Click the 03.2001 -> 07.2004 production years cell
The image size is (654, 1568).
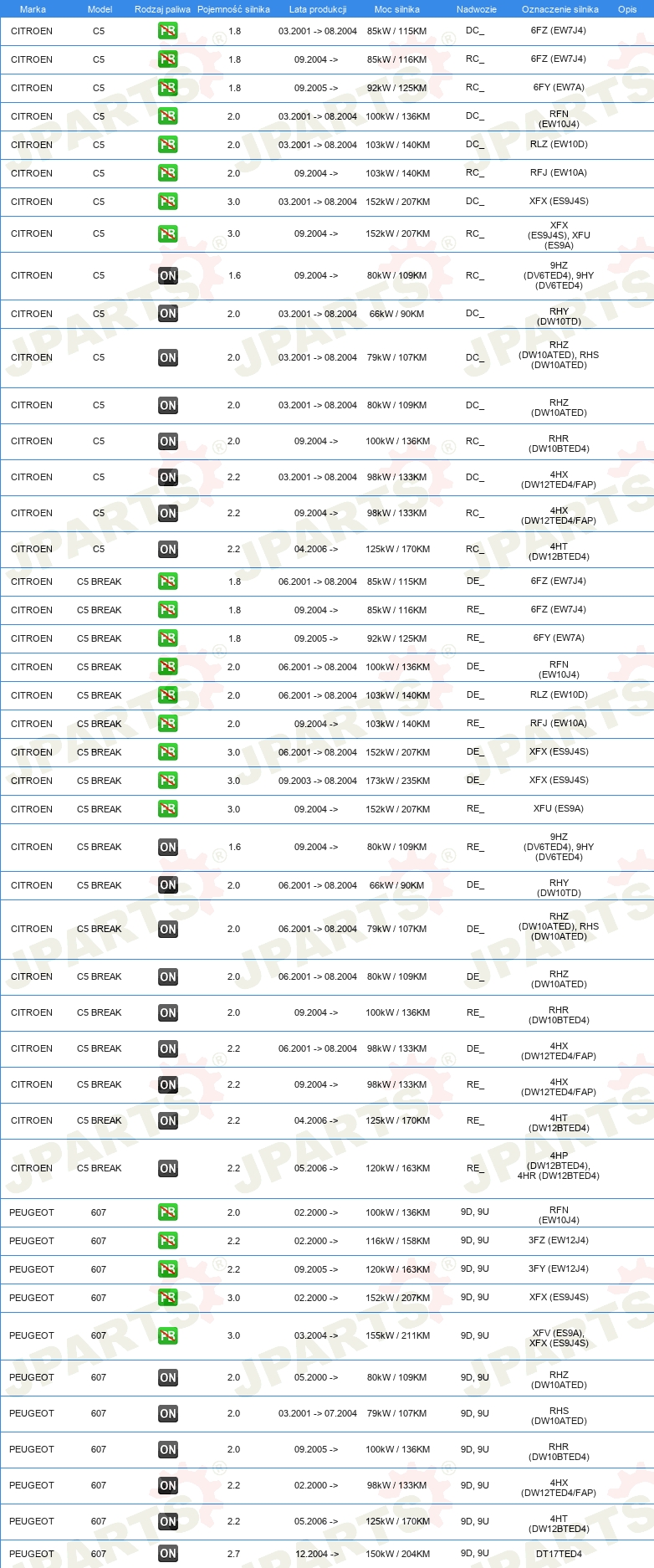pos(318,1413)
